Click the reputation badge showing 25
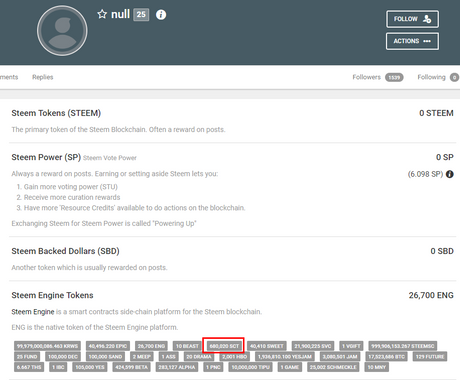 (x=141, y=15)
